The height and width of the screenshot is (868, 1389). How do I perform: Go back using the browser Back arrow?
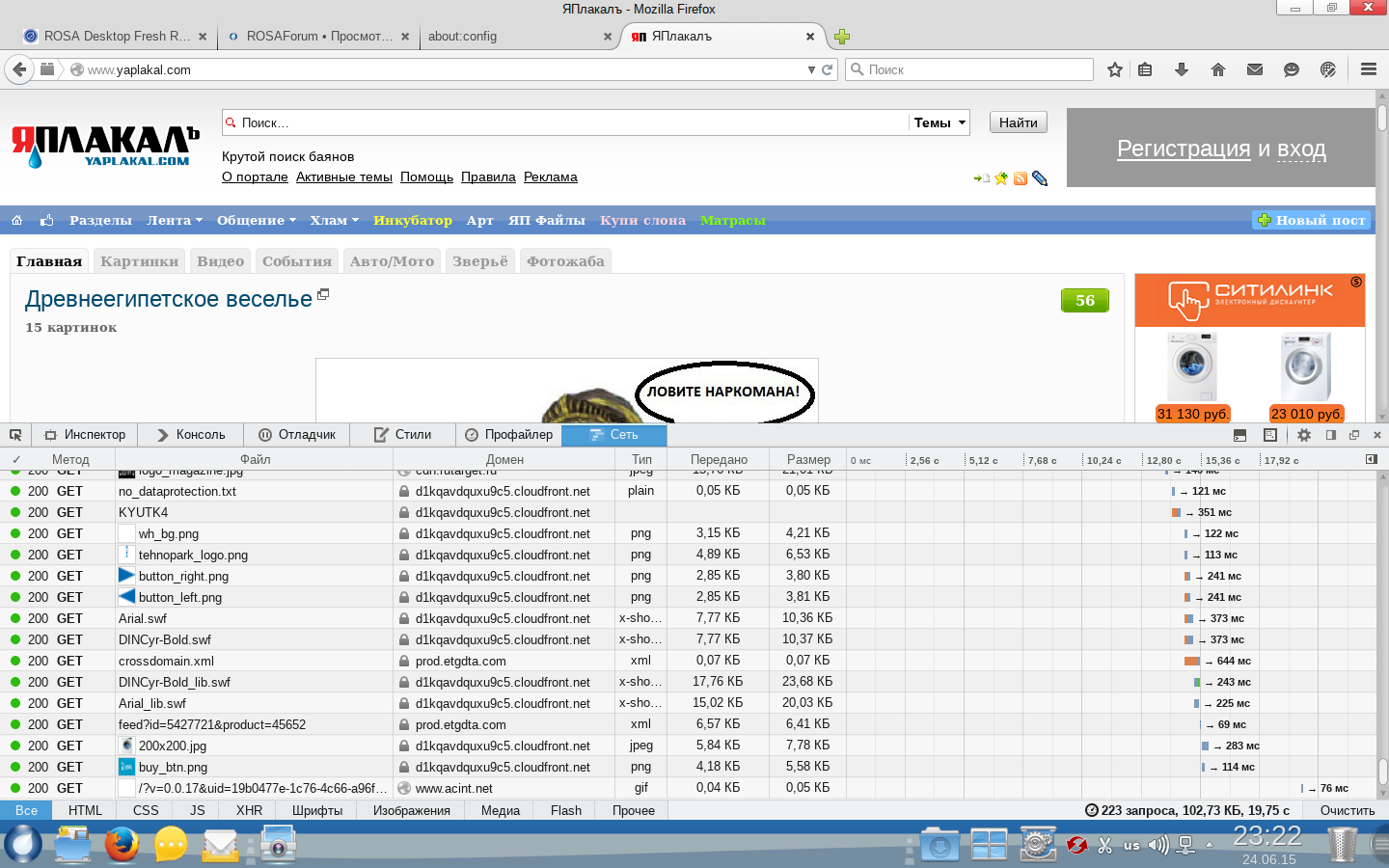(x=19, y=69)
